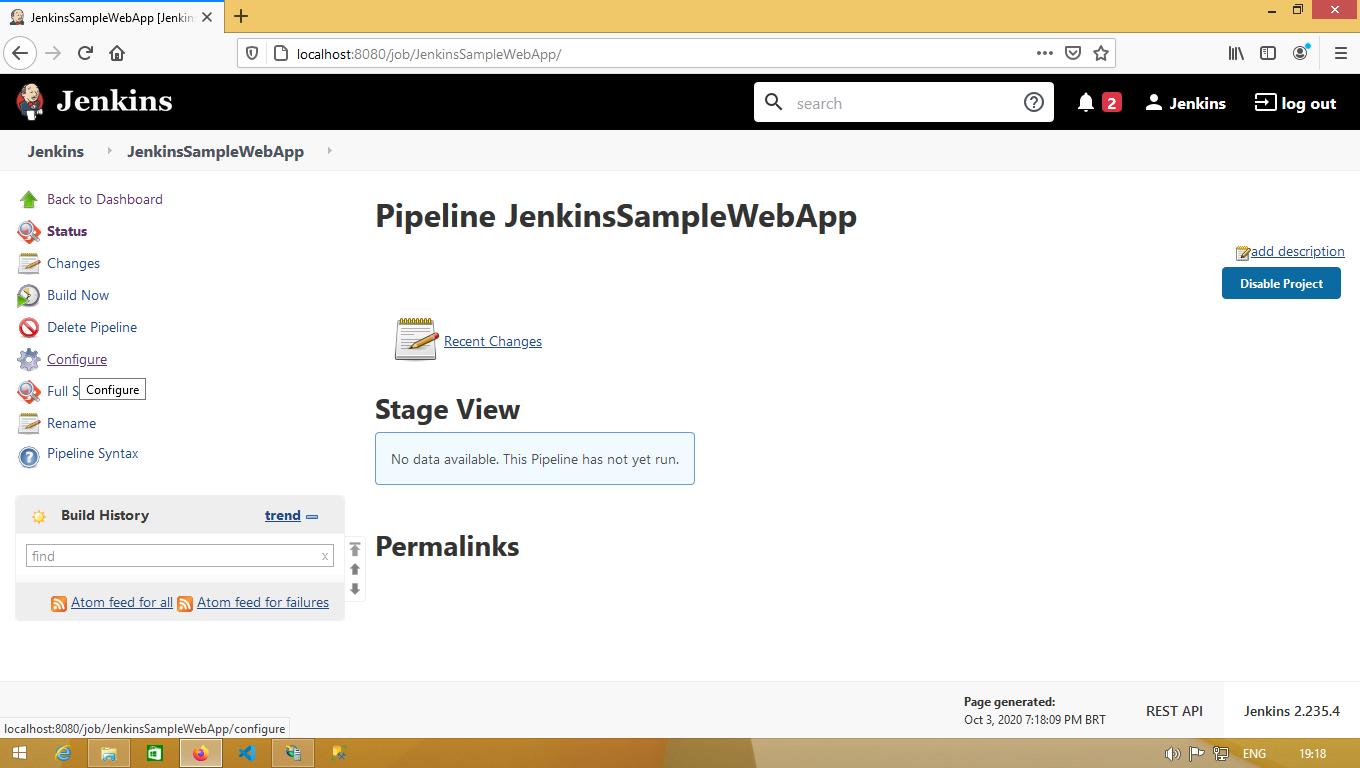The height and width of the screenshot is (768, 1360).
Task: Click the Jenkins 2.235.4 version link
Action: click(x=1292, y=711)
